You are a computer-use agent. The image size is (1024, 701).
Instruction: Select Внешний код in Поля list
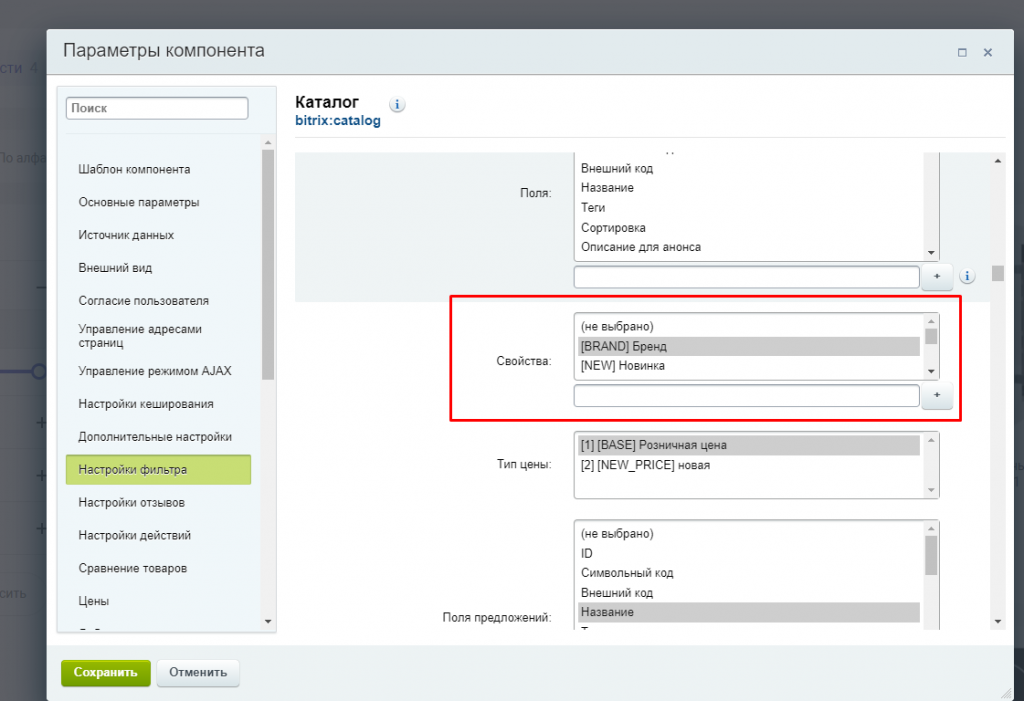click(x=749, y=169)
